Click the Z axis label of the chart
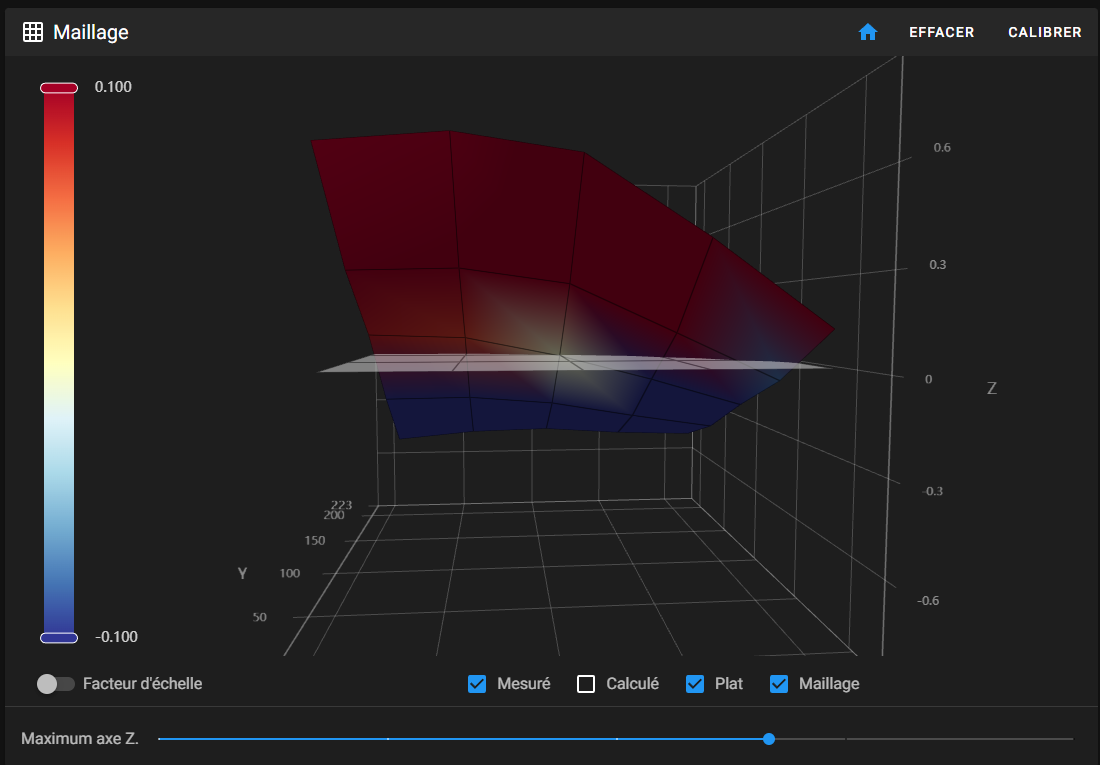1100x765 pixels. pyautogui.click(x=991, y=388)
